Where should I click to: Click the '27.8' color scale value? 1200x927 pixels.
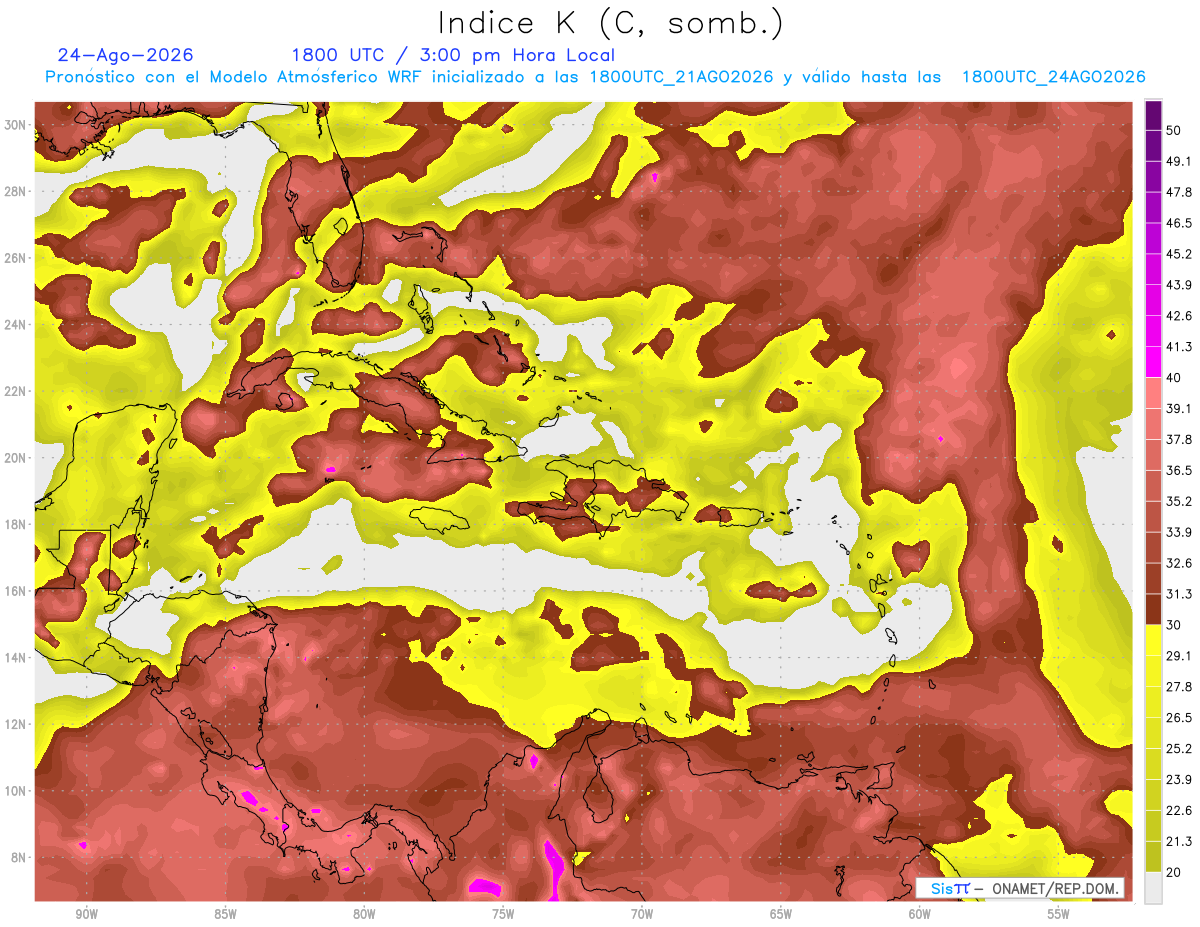[x=1179, y=687]
